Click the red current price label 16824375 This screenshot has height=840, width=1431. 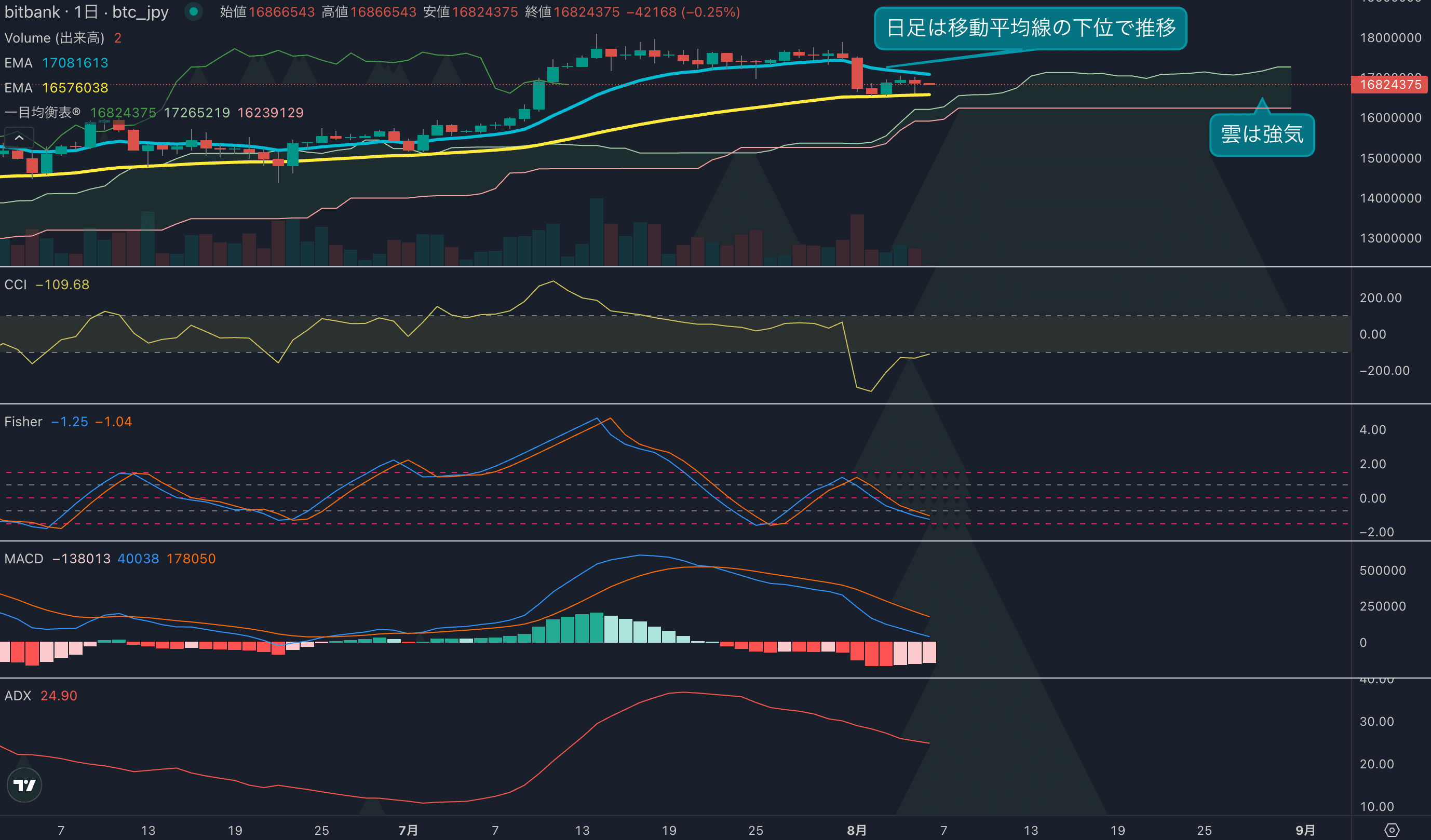1389,85
